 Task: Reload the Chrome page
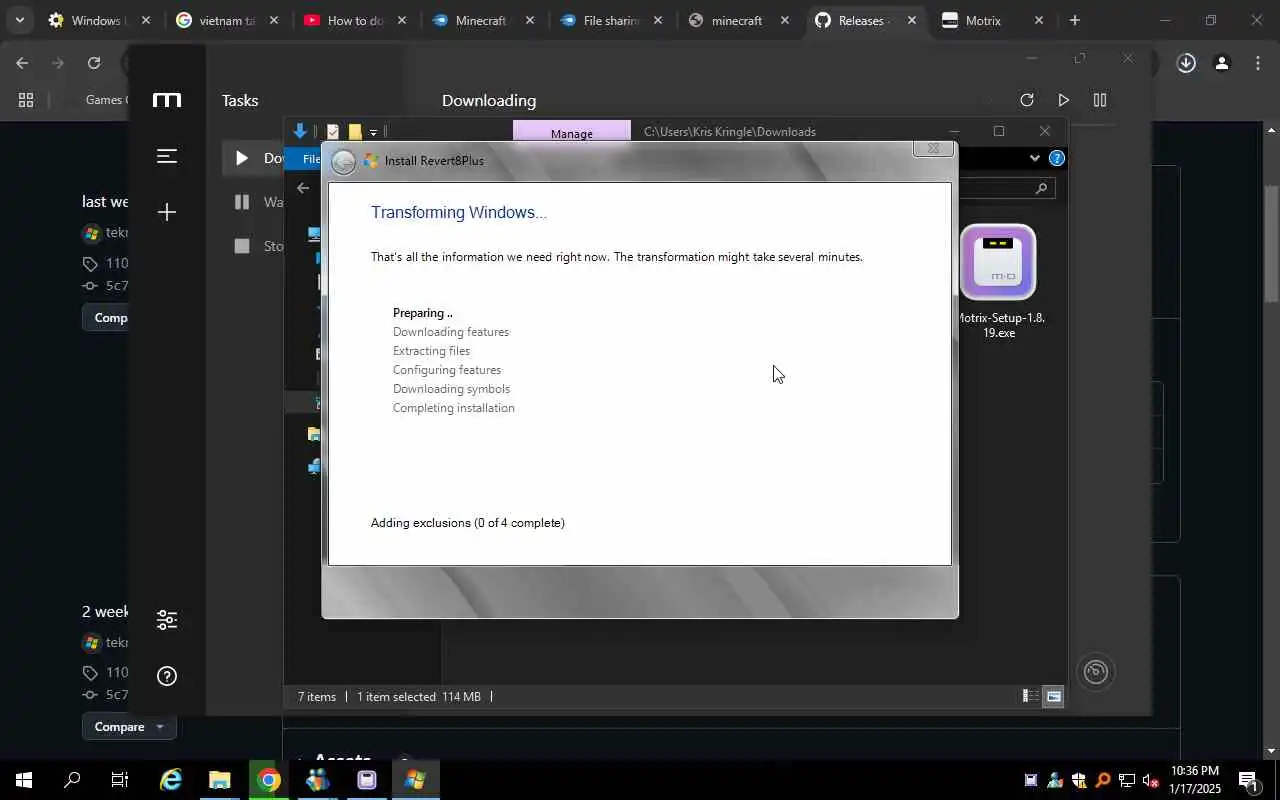point(93,63)
